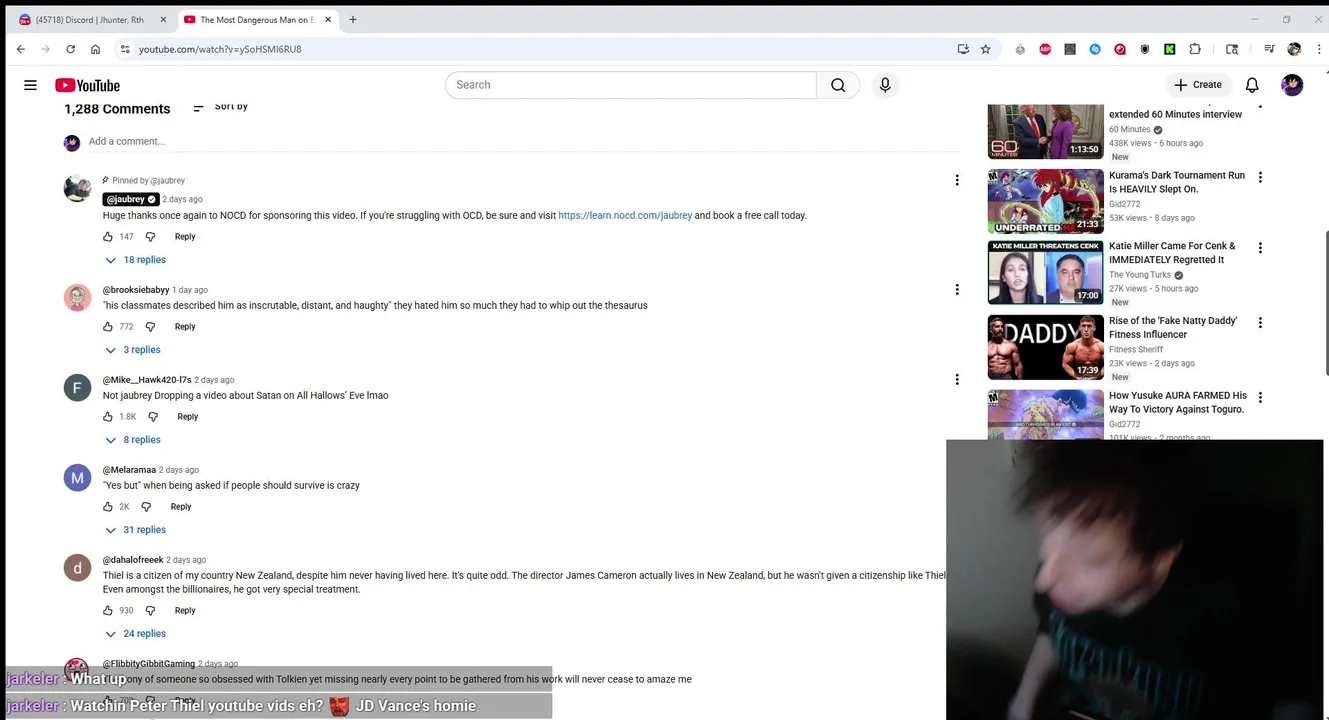Open YouTube notifications bell

coord(1252,85)
